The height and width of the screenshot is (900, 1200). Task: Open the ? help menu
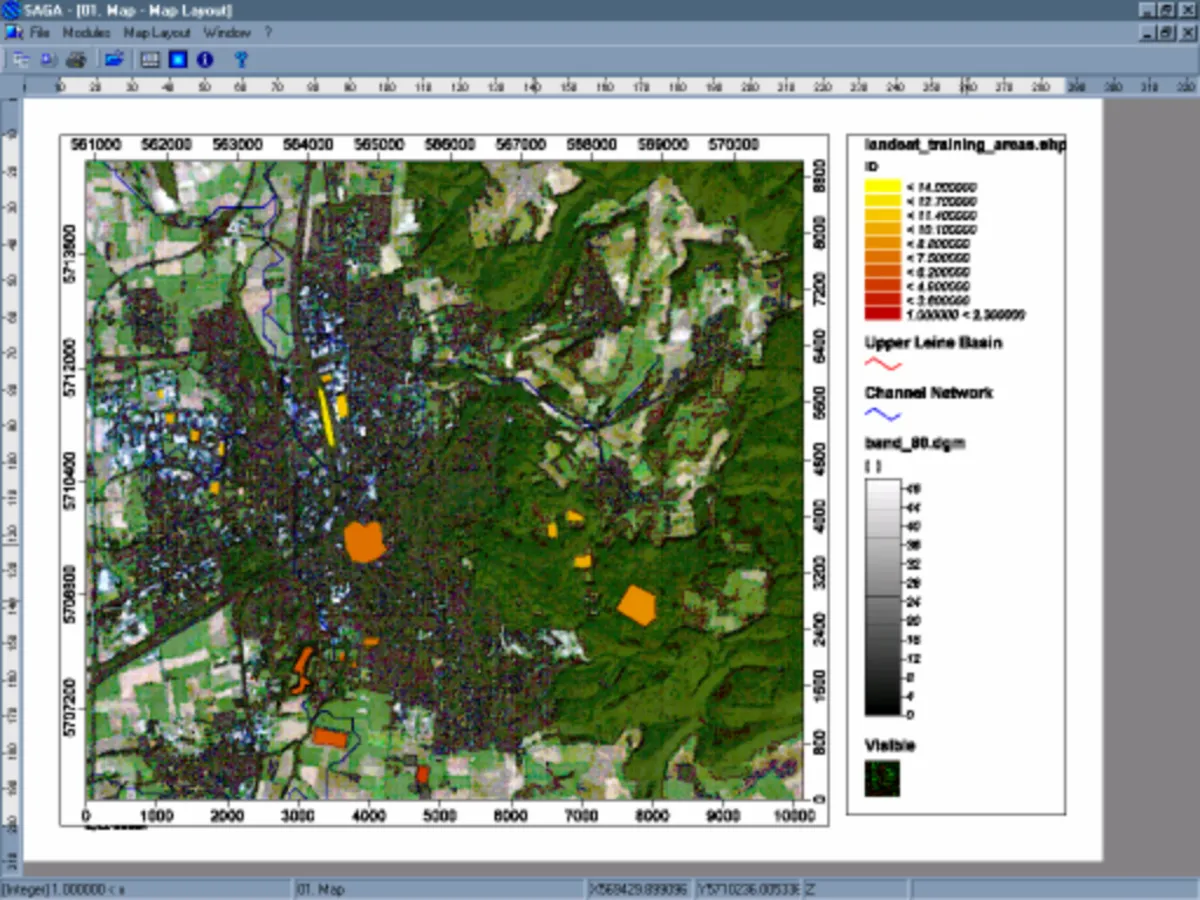coord(268,32)
